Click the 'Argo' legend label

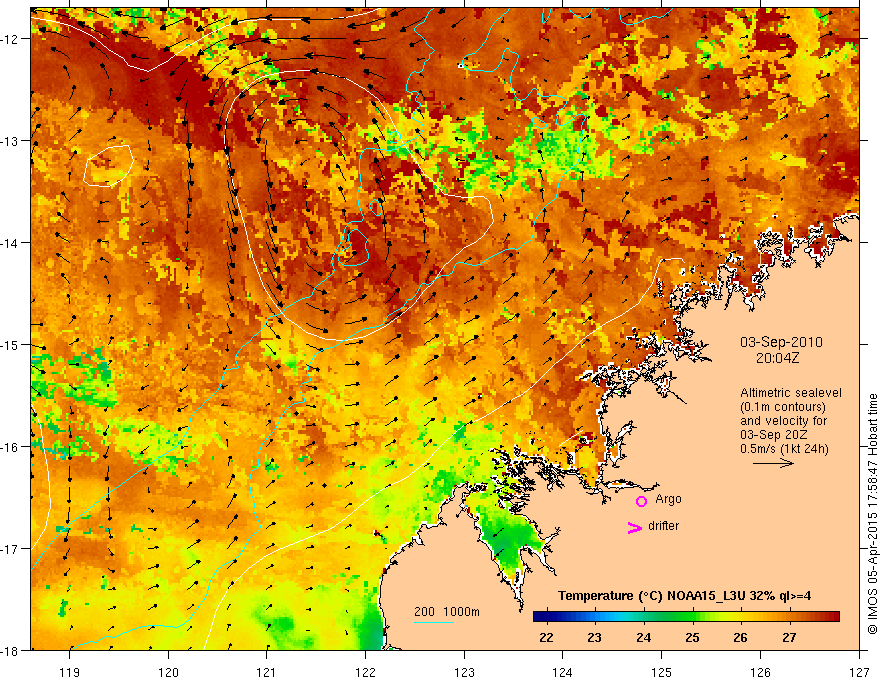[668, 499]
